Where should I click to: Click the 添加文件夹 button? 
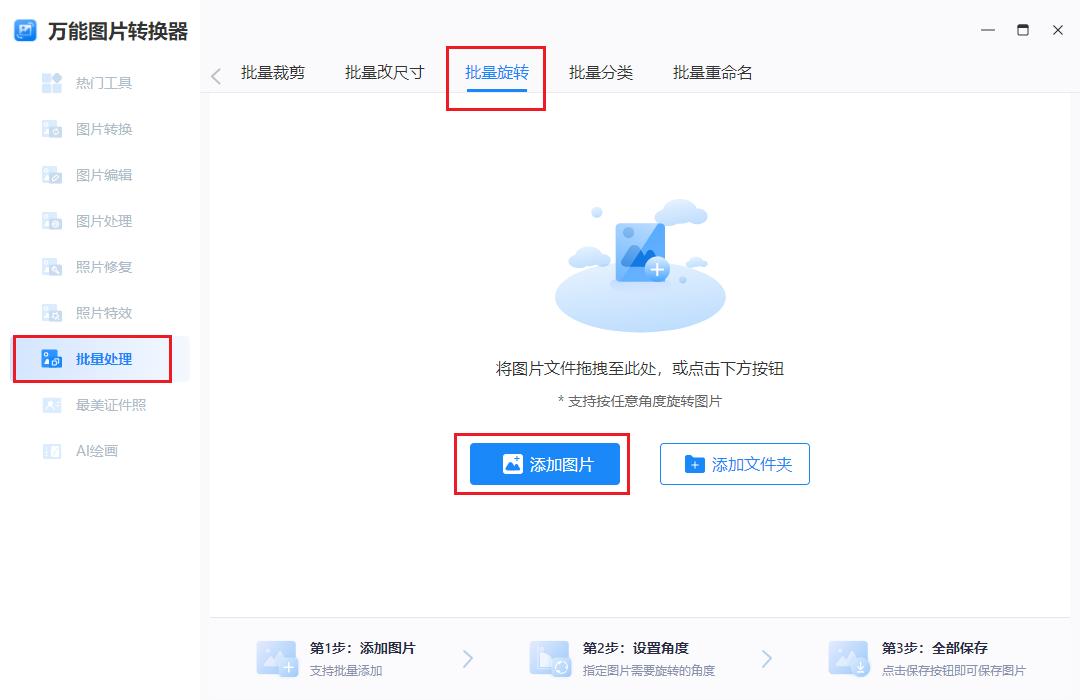(x=735, y=464)
